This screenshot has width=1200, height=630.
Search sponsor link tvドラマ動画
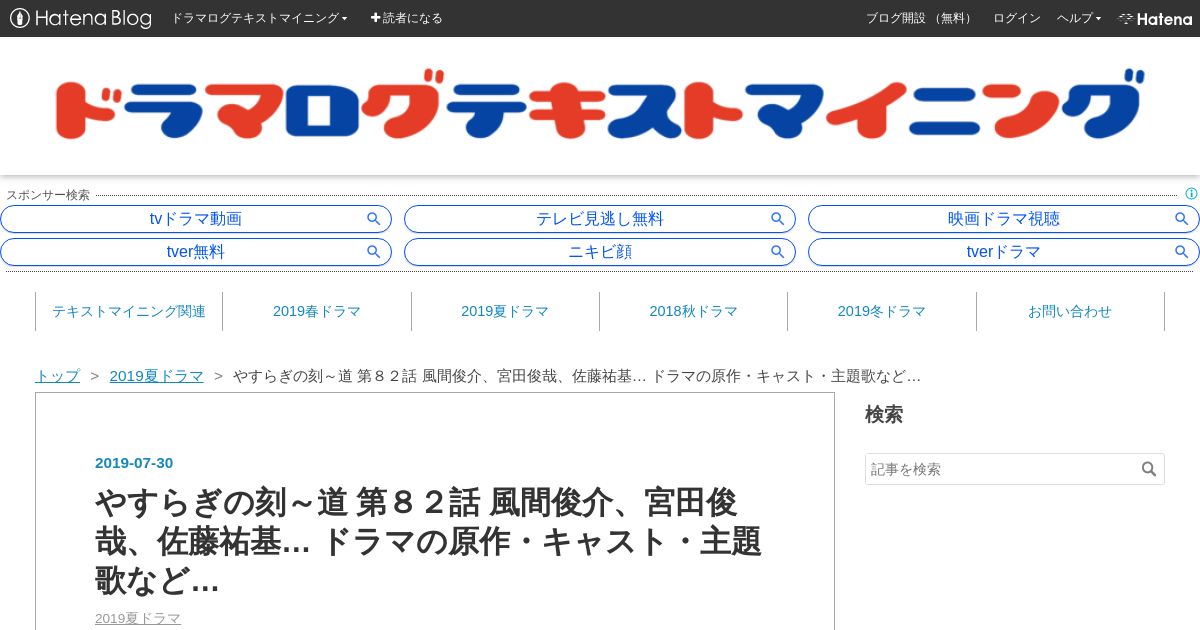pos(196,219)
